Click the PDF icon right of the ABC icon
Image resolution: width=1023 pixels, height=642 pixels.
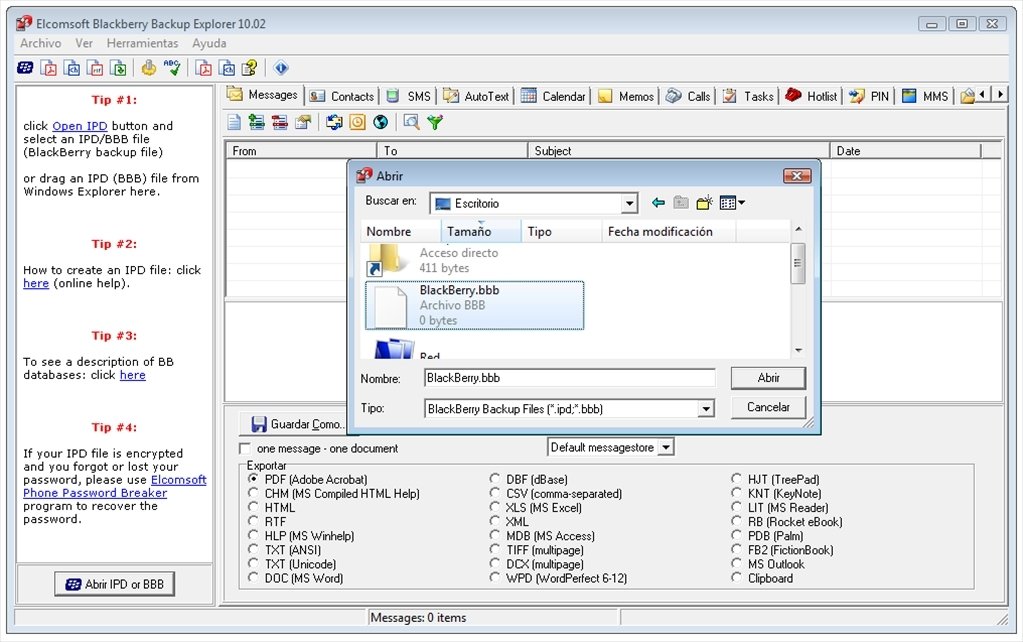point(204,67)
